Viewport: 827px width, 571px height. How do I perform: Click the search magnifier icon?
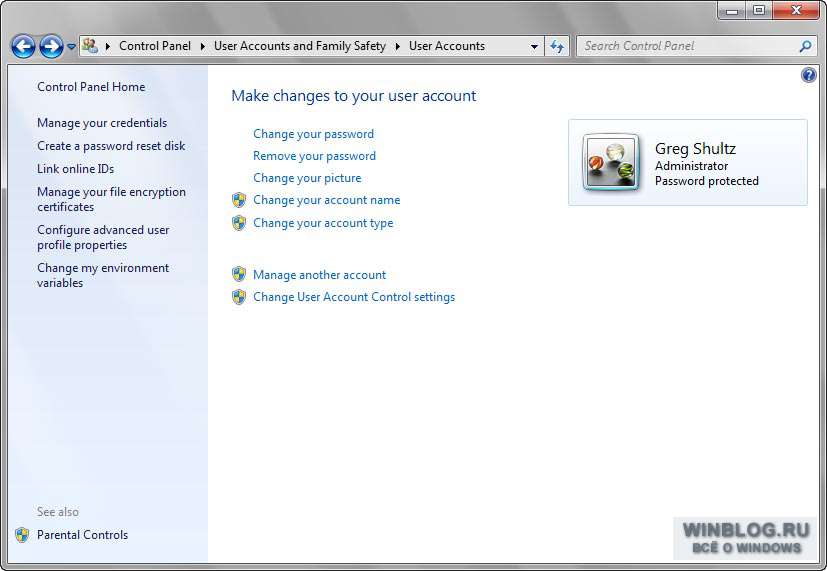(805, 46)
